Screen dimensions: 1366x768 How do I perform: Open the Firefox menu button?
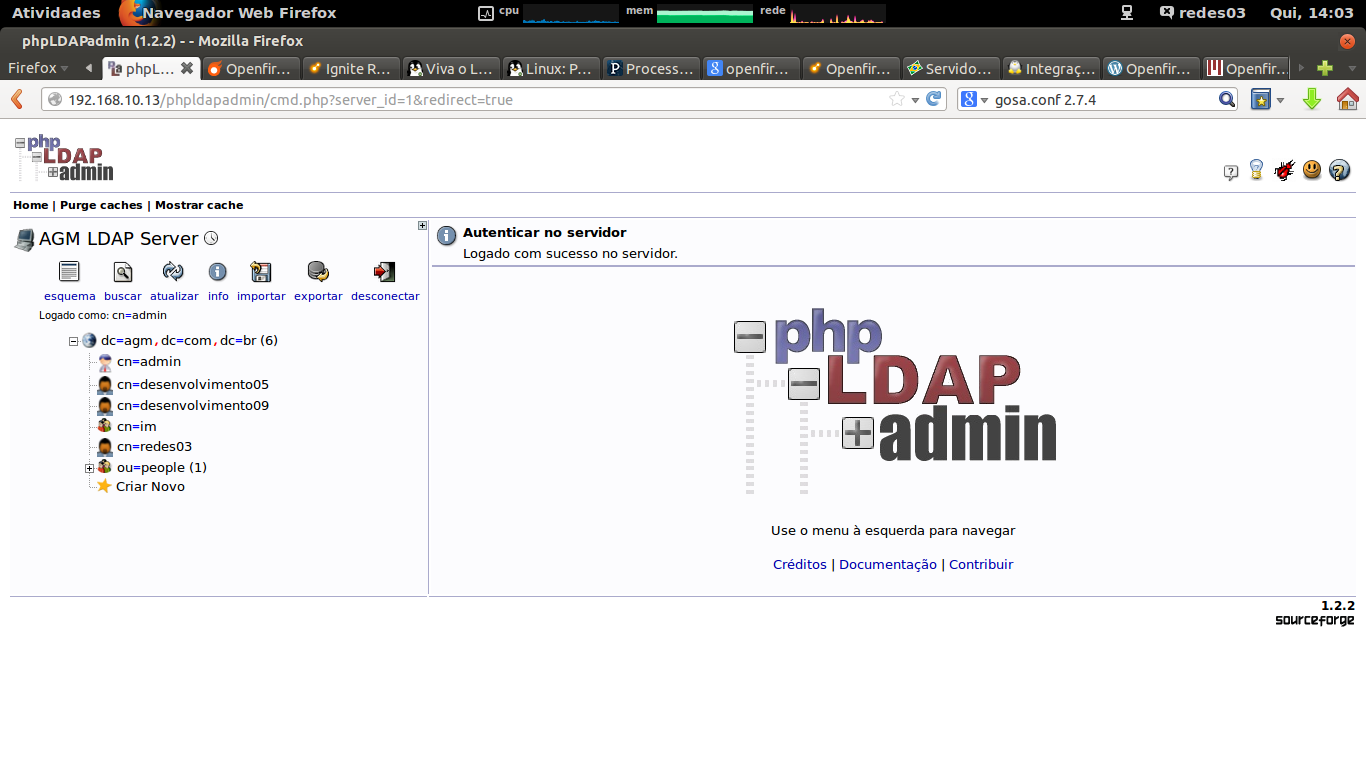(38, 68)
